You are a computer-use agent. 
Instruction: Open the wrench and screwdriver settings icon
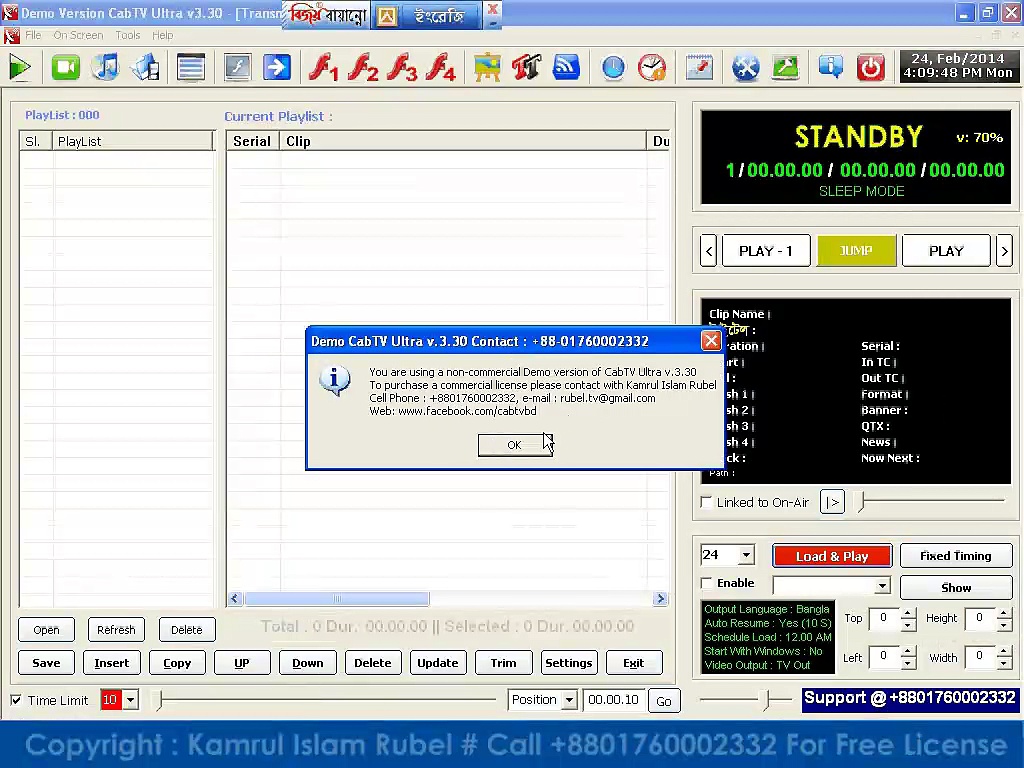point(746,67)
